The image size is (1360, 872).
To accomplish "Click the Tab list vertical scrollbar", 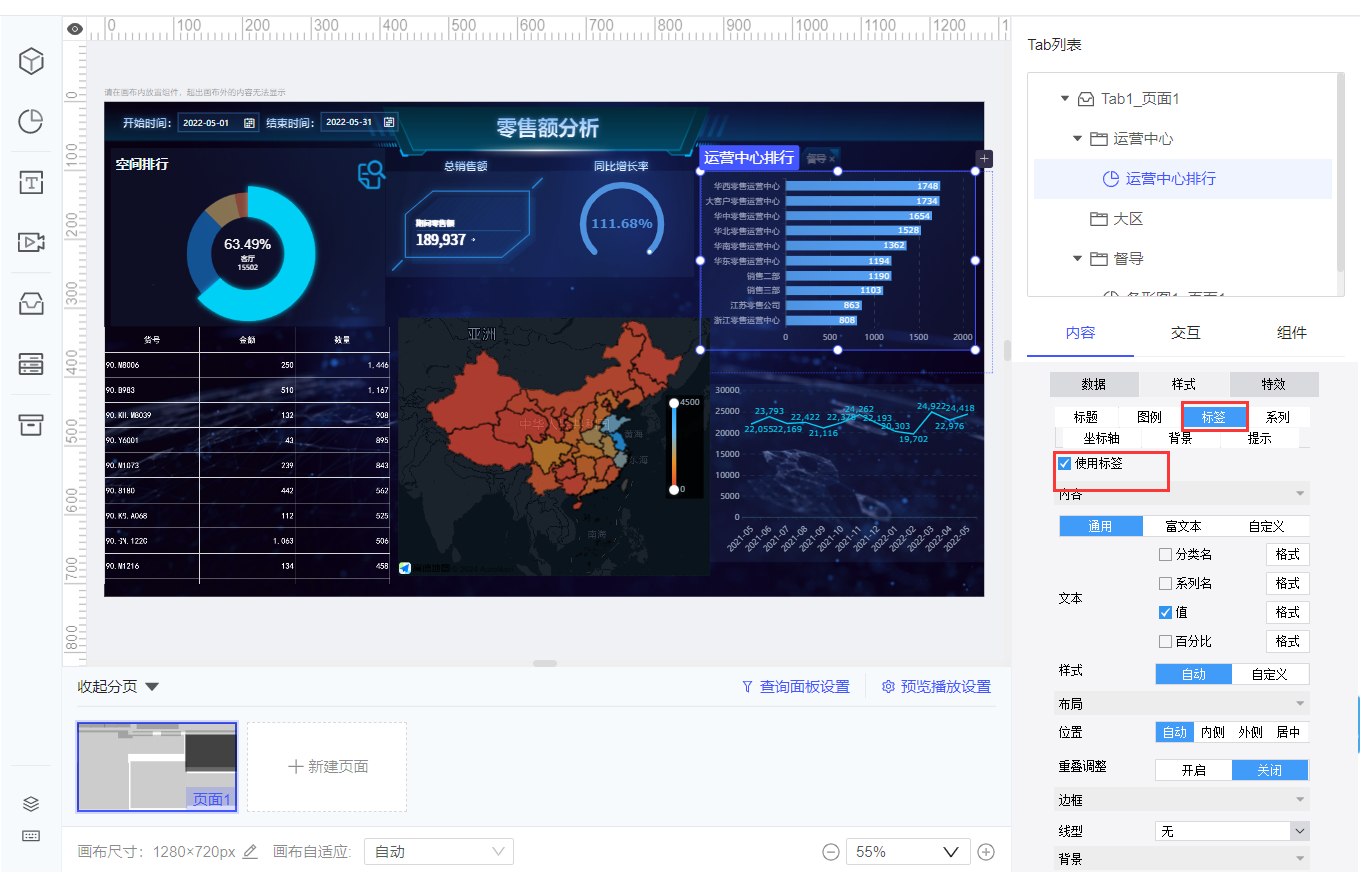I will coord(1341,170).
